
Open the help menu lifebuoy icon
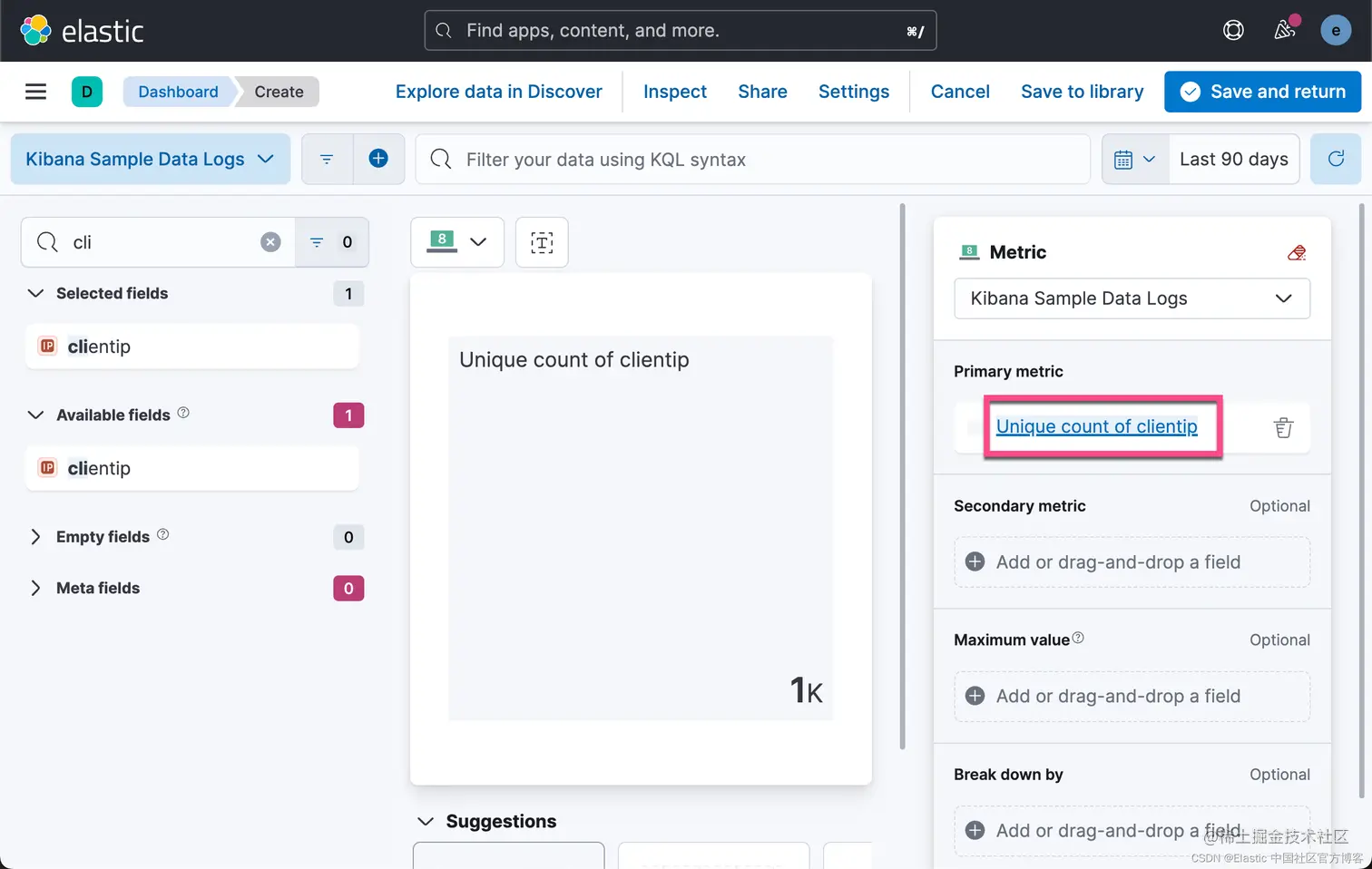[1233, 31]
